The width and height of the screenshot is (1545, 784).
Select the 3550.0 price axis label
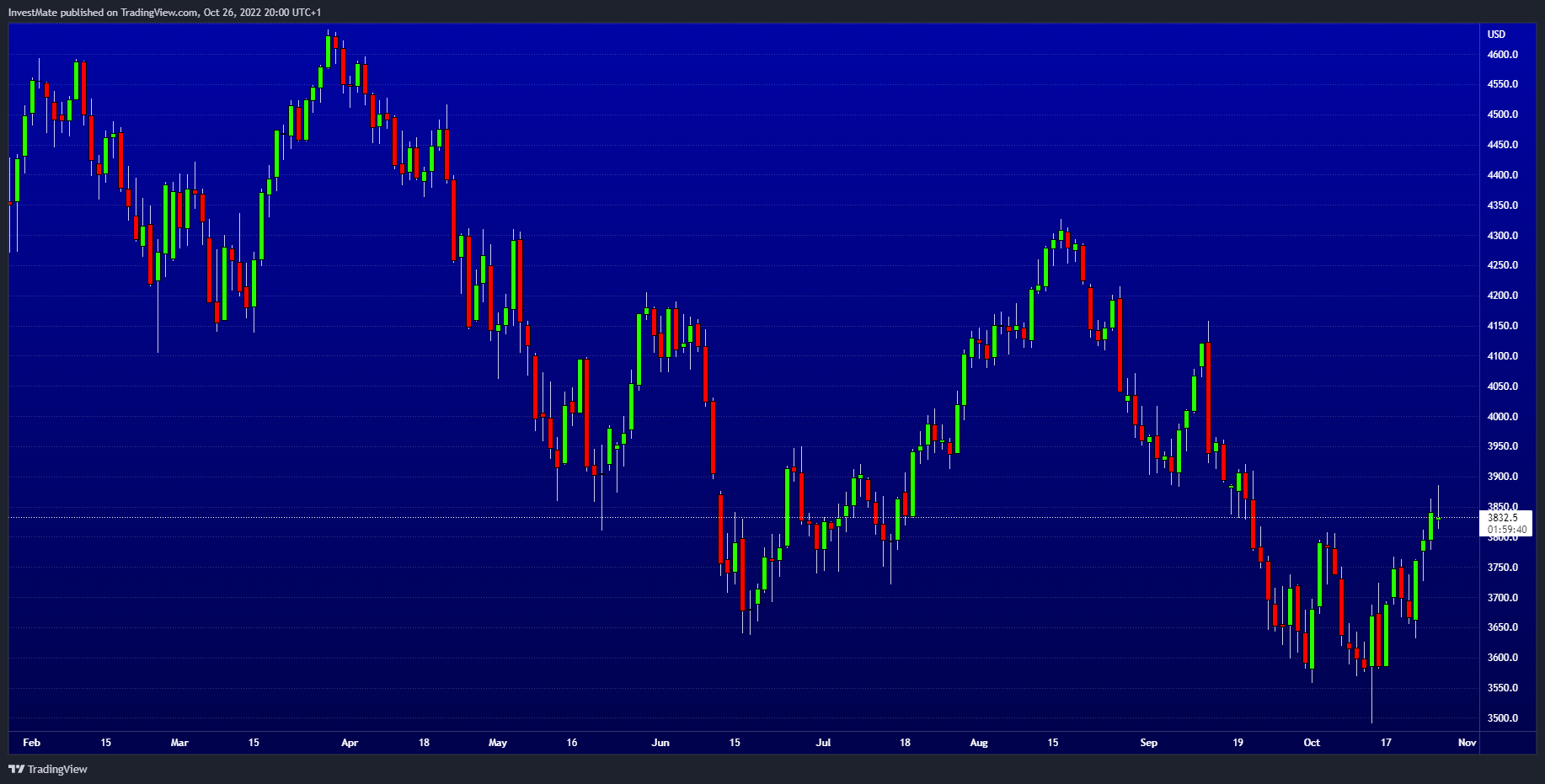point(1503,688)
